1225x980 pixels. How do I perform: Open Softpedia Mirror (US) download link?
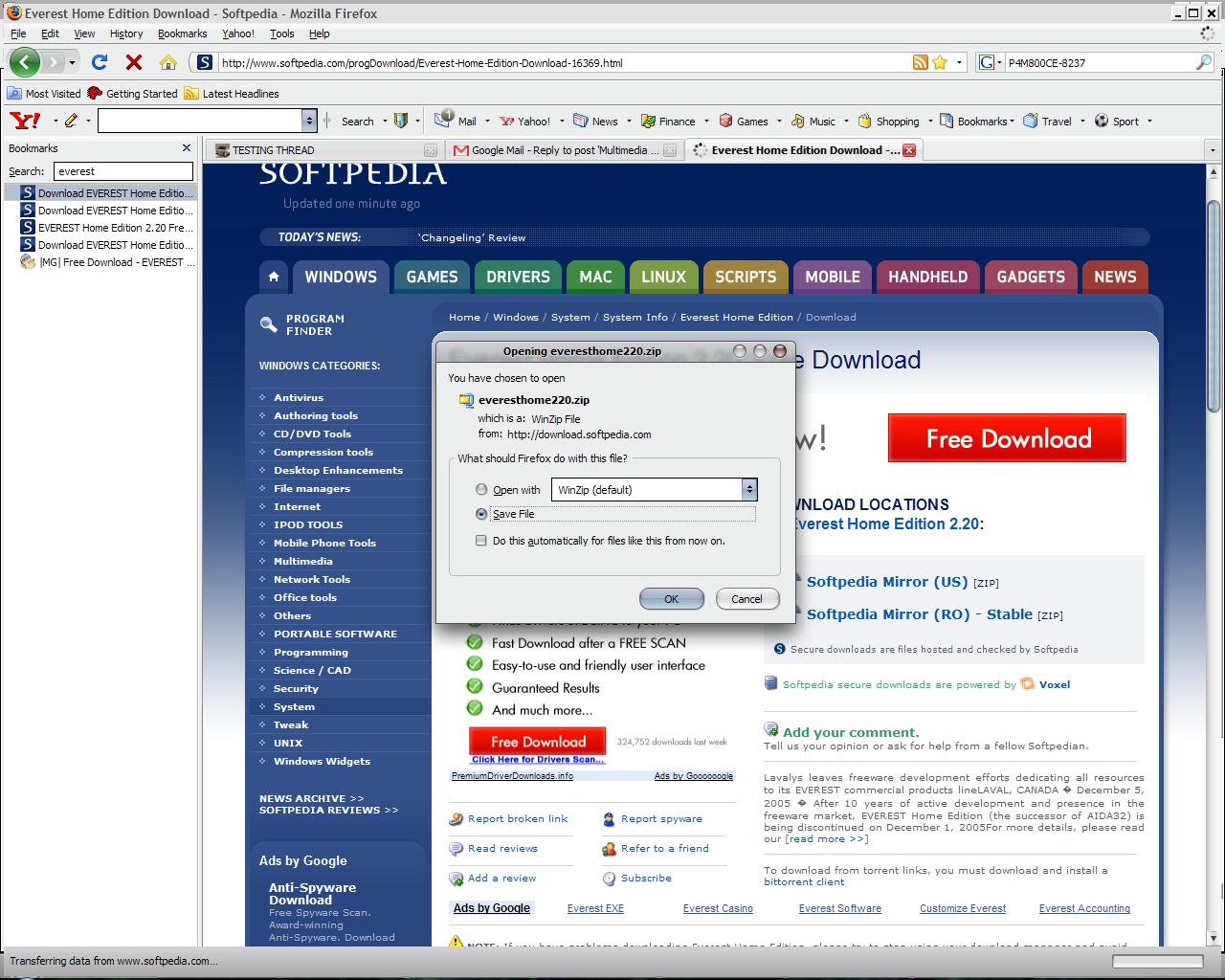point(887,582)
